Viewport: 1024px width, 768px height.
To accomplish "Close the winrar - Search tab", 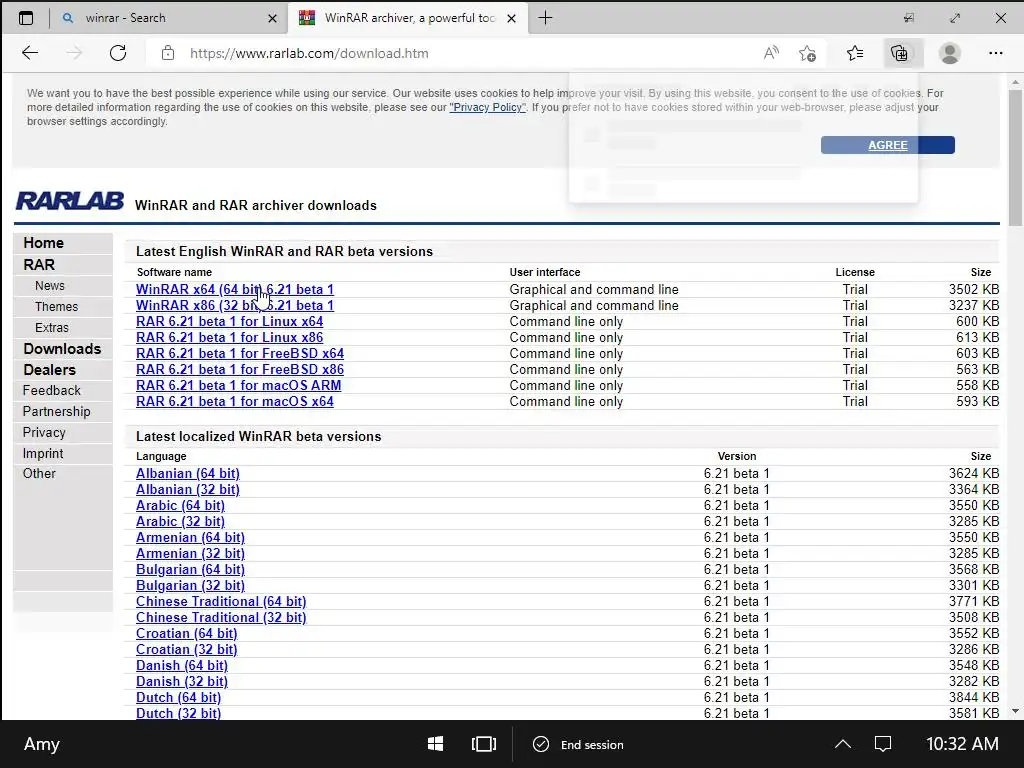I will coord(272,18).
